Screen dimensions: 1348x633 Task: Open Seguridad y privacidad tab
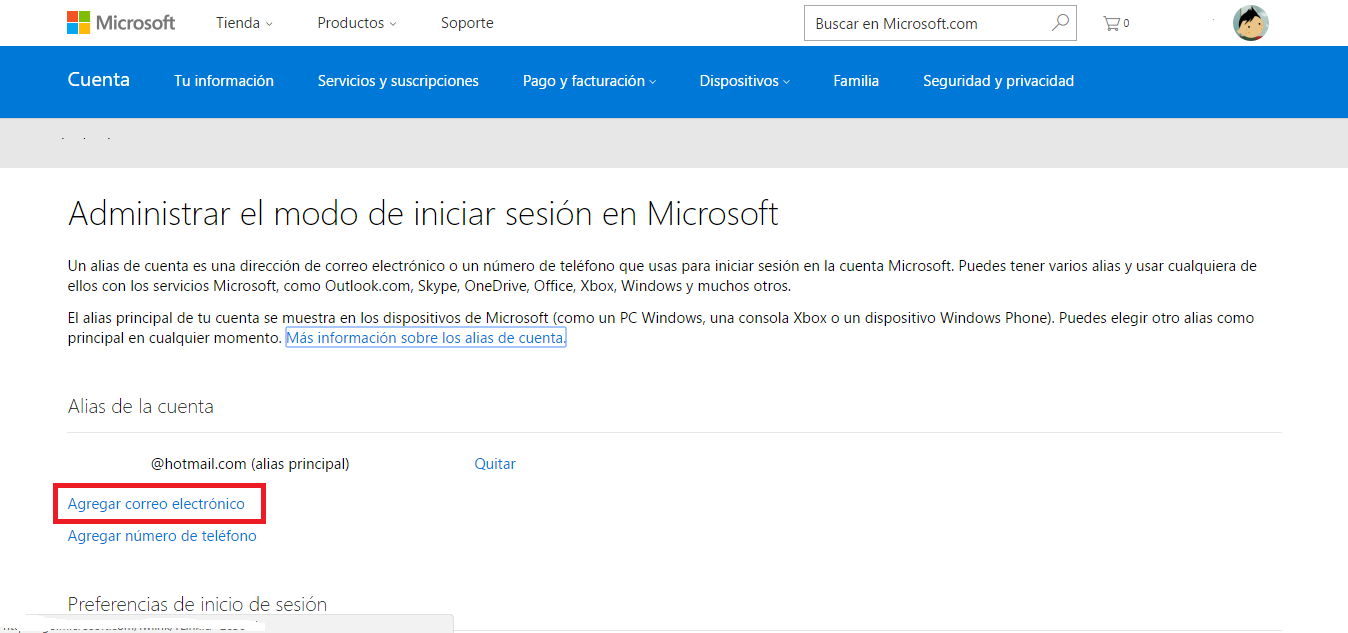click(998, 81)
